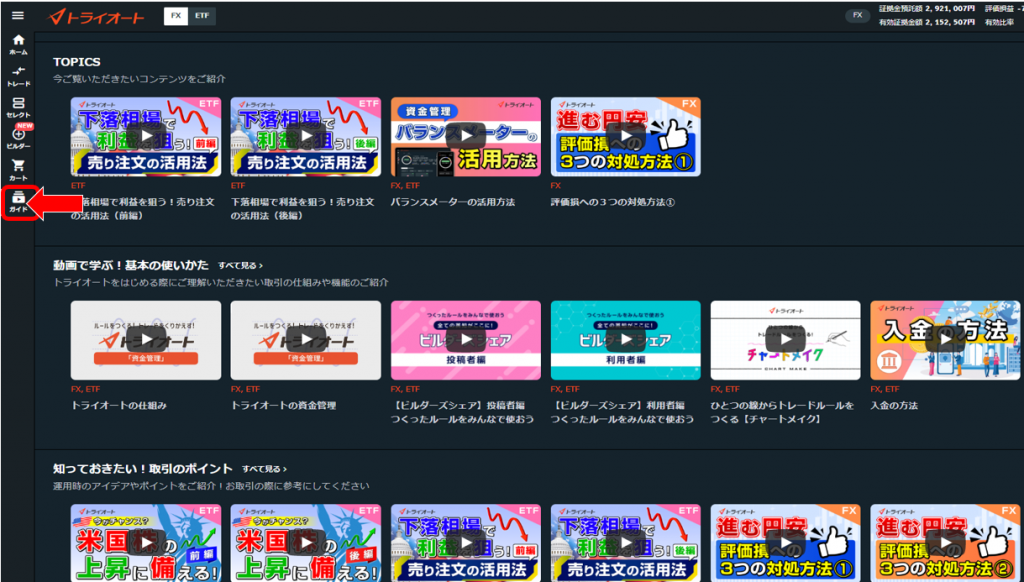Open the hamburger menu icon
The width and height of the screenshot is (1024, 582).
(18, 16)
